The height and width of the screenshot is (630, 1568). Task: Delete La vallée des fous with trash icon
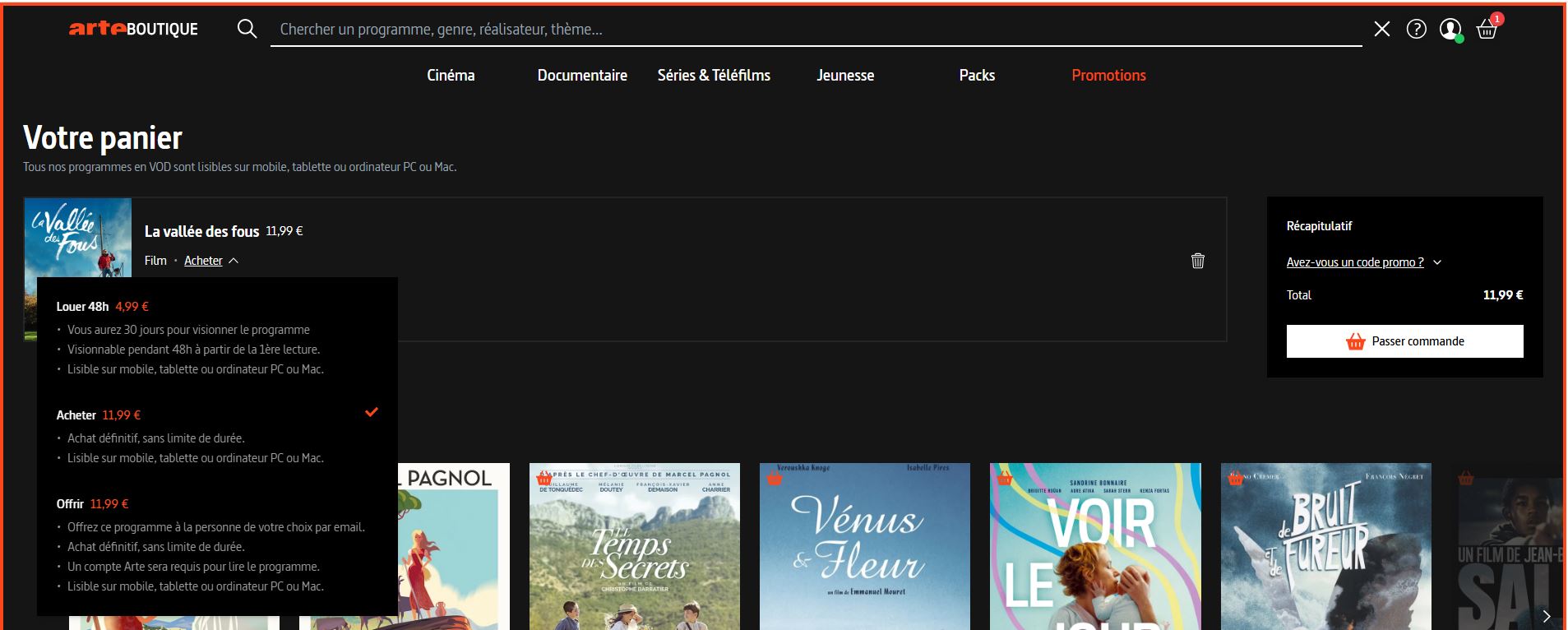(1198, 261)
